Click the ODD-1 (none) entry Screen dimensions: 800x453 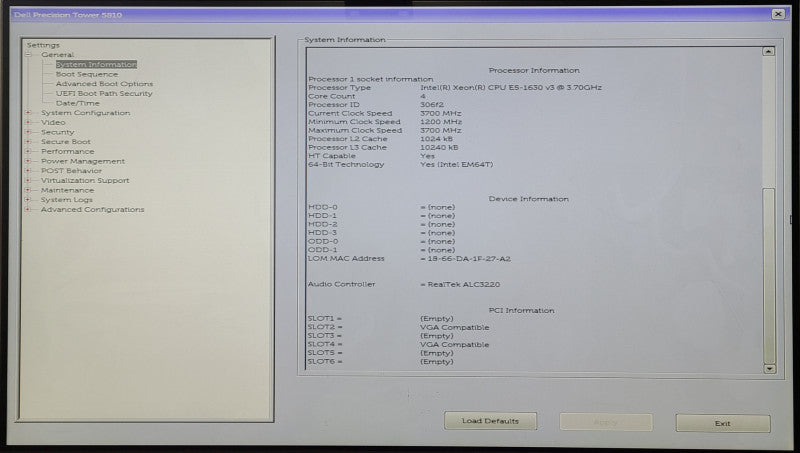coord(438,250)
